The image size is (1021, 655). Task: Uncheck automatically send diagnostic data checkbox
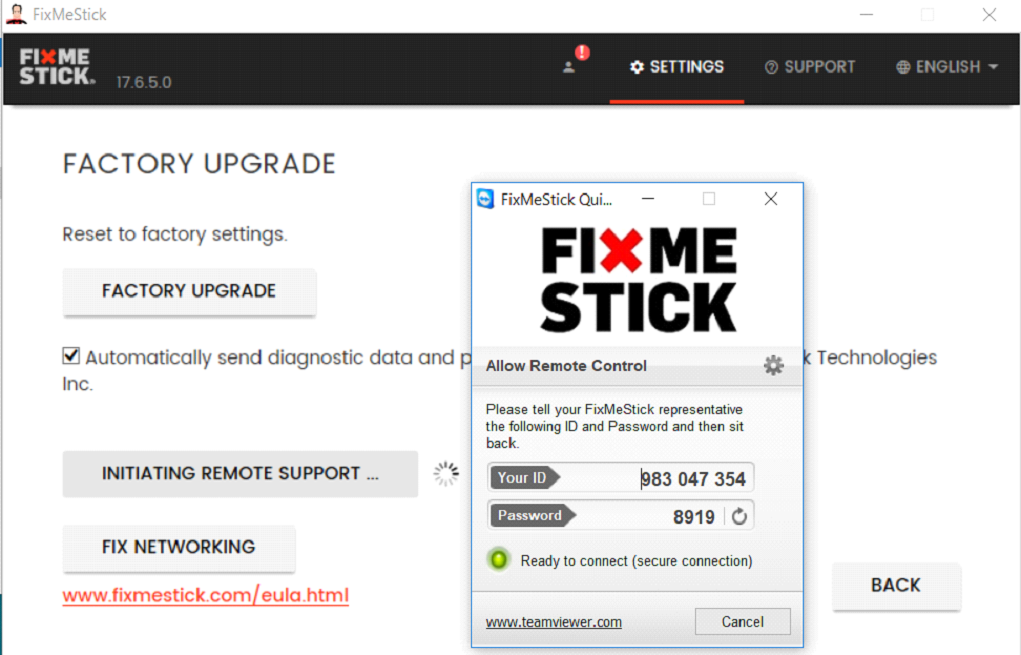point(71,356)
